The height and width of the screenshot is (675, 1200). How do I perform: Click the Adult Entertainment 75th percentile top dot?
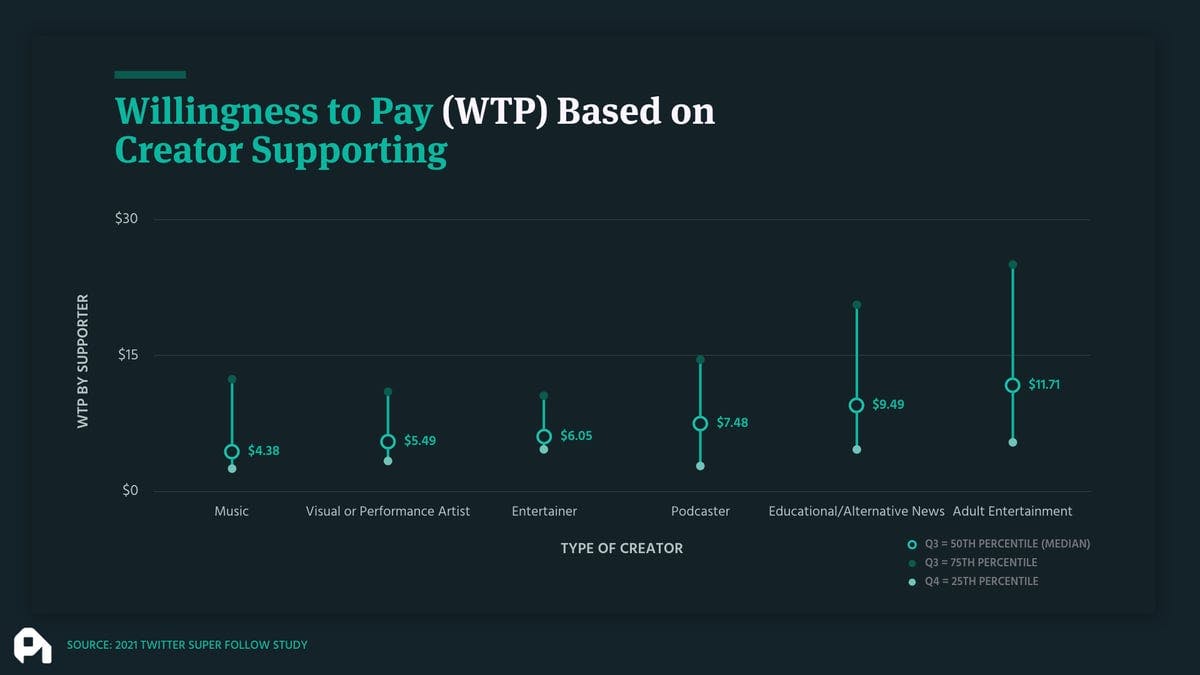(x=1012, y=265)
